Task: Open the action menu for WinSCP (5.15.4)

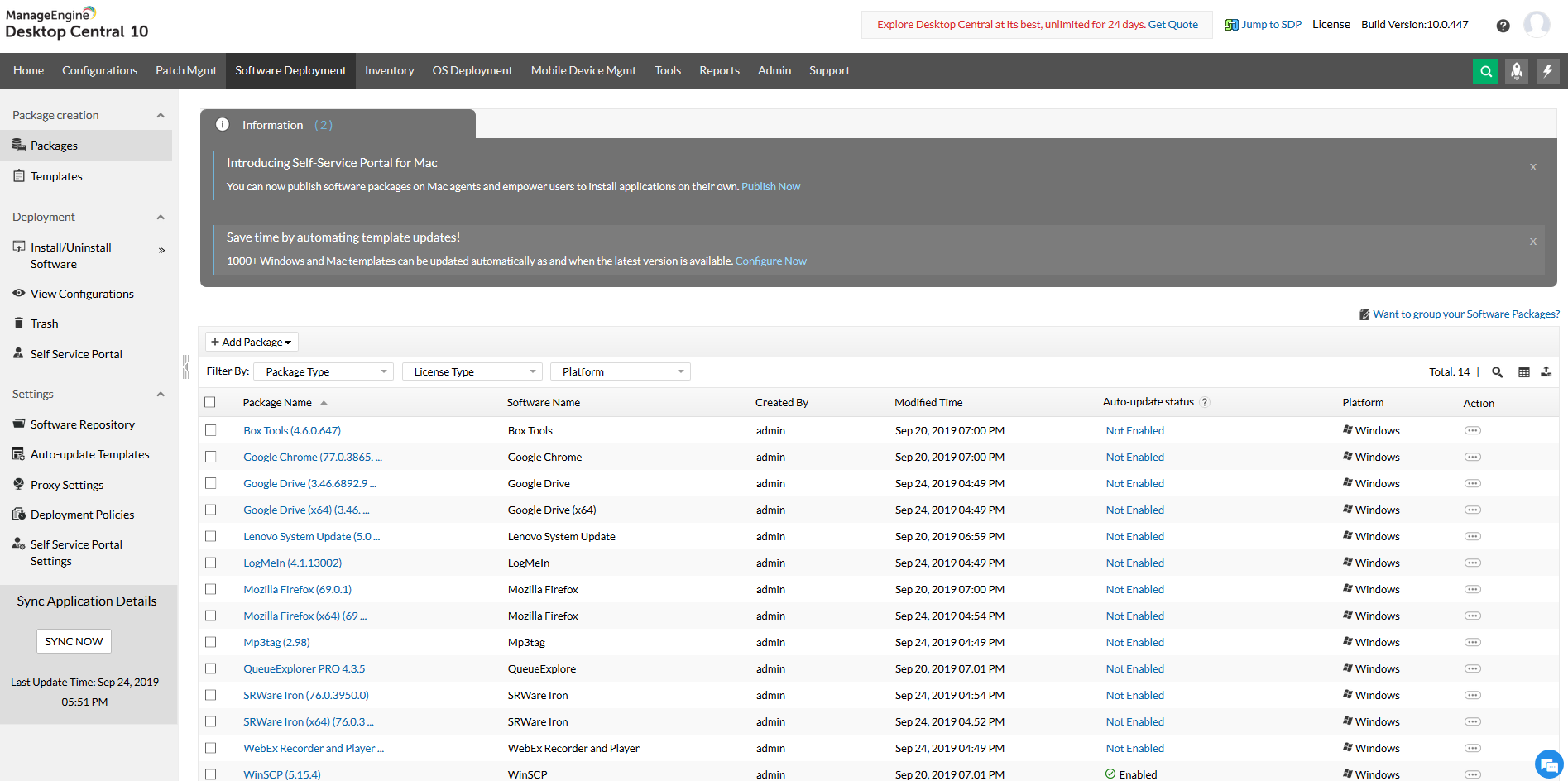Action: point(1473,774)
